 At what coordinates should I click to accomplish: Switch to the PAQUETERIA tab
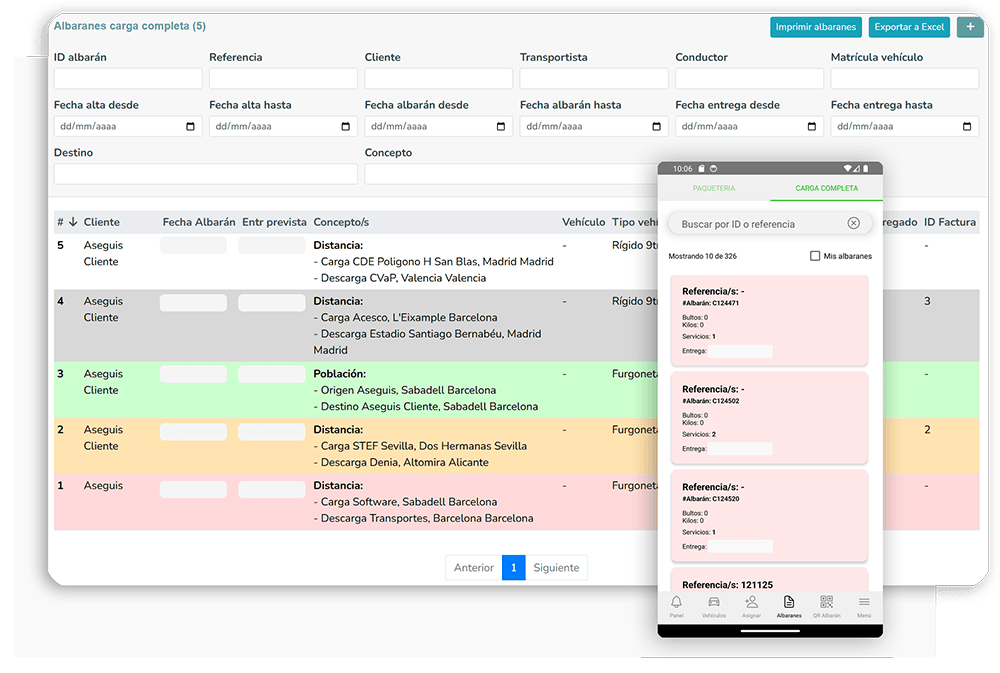(714, 188)
